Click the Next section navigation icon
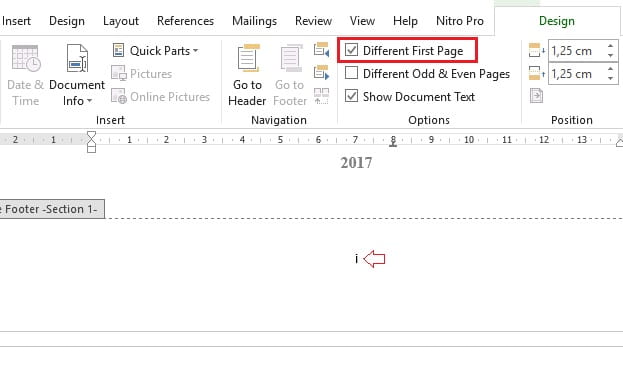Image resolution: width=623 pixels, height=376 pixels. (321, 73)
